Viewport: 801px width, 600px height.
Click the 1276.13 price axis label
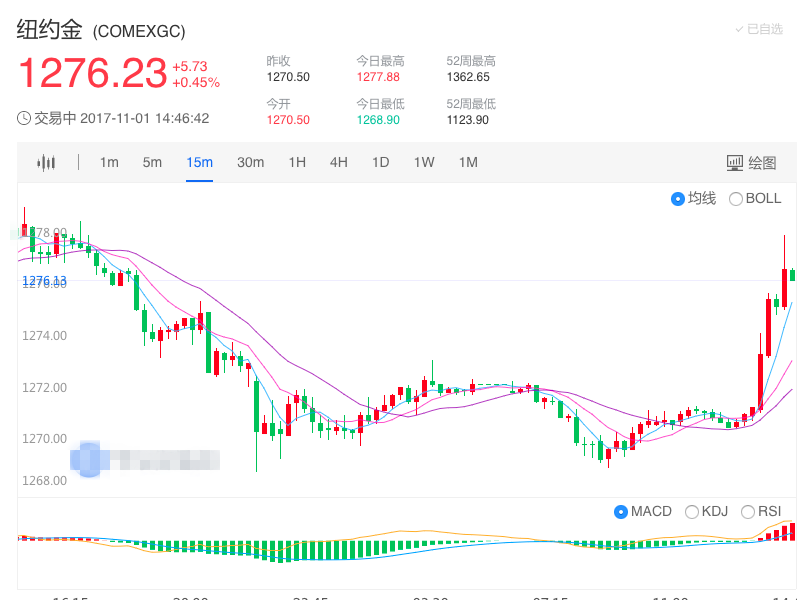[44, 282]
